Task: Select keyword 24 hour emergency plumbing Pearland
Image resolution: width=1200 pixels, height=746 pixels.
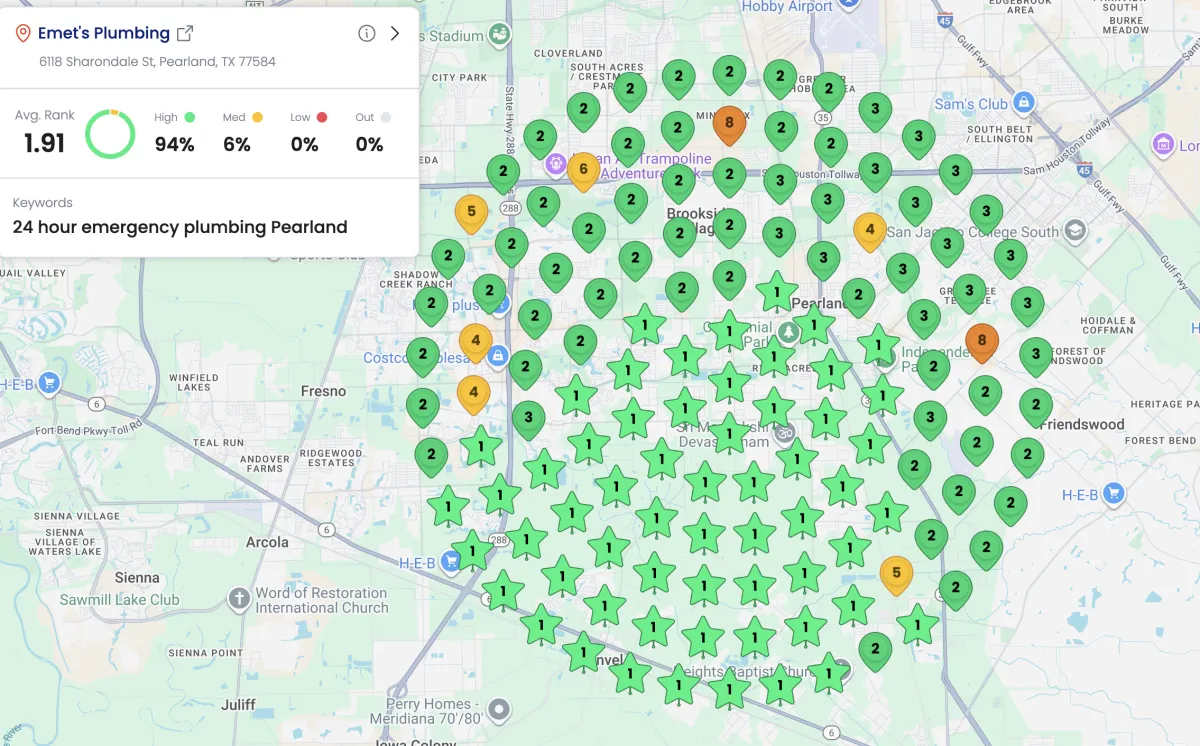Action: pyautogui.click(x=180, y=227)
